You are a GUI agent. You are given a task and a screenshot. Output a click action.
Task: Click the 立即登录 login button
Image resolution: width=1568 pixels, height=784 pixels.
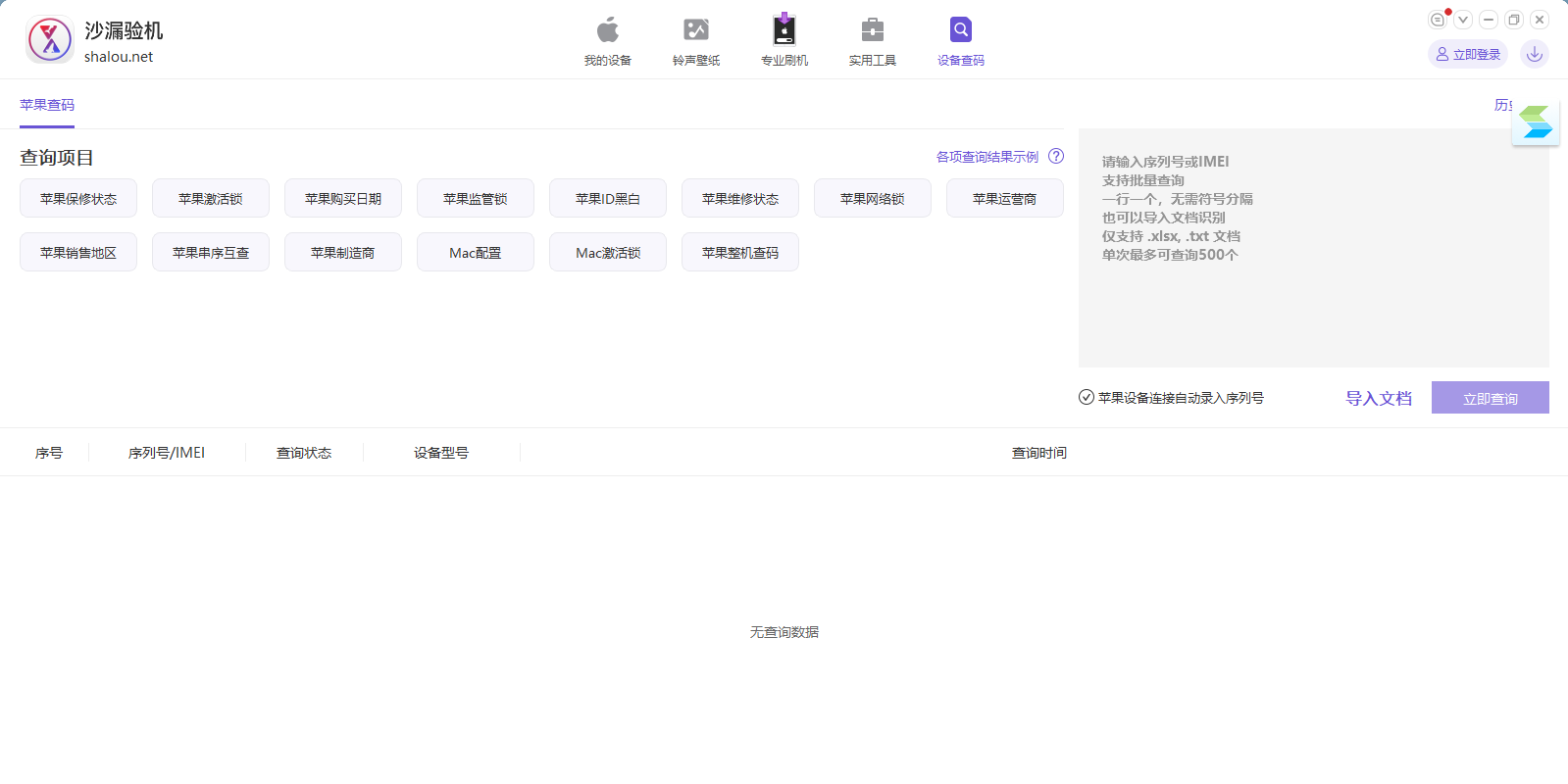1468,54
